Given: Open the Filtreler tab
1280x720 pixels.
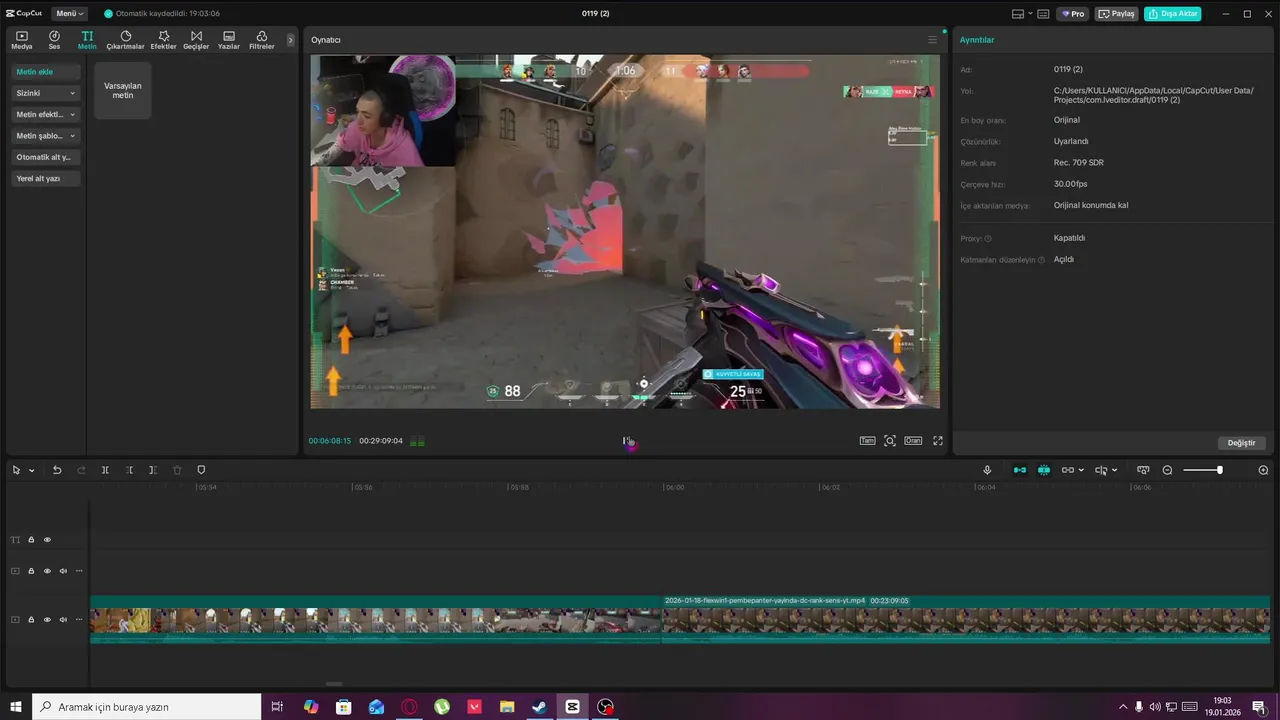Looking at the screenshot, I should point(261,40).
